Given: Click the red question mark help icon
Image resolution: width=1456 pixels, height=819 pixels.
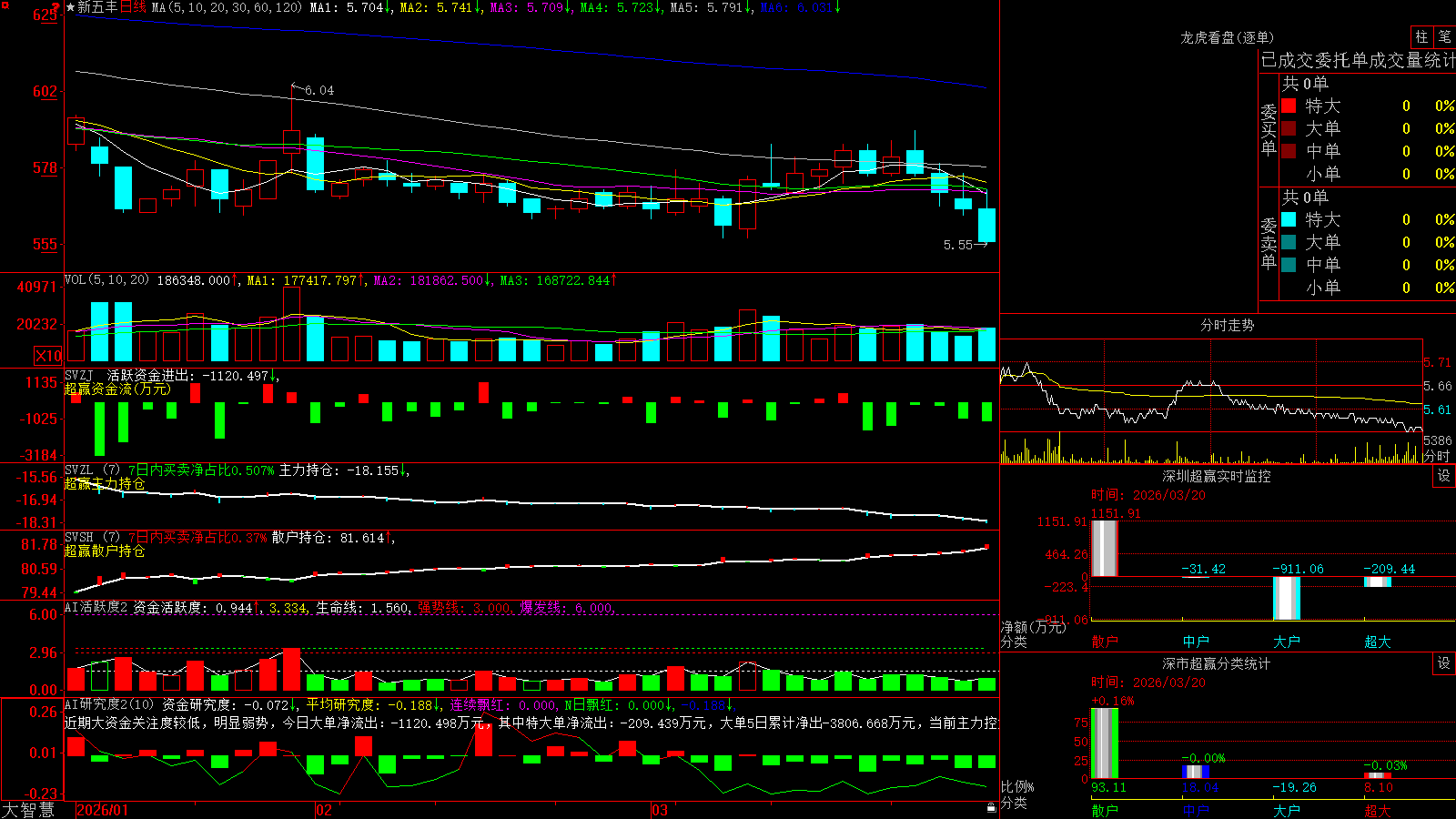Looking at the screenshot, I should click(56, 7).
